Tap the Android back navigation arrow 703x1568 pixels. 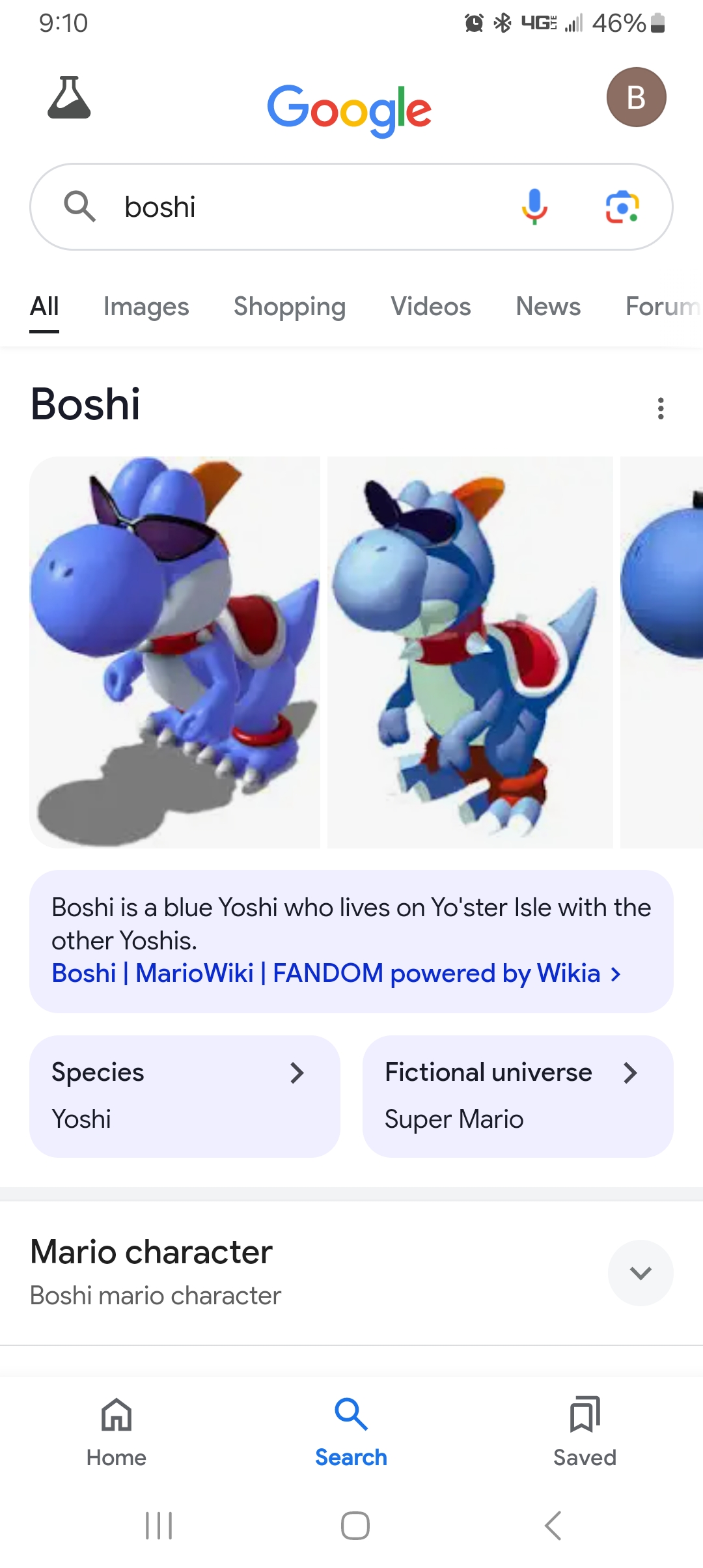coord(553,1525)
